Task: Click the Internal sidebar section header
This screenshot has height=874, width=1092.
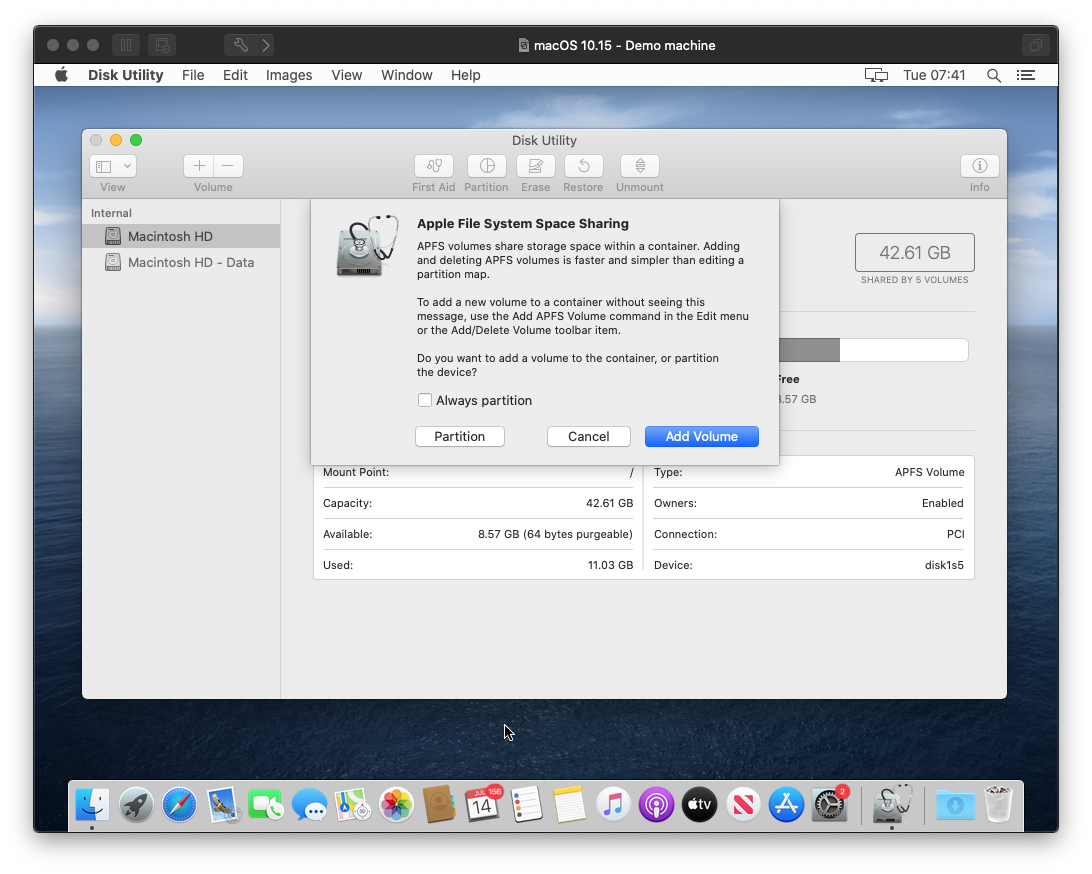Action: [x=111, y=213]
